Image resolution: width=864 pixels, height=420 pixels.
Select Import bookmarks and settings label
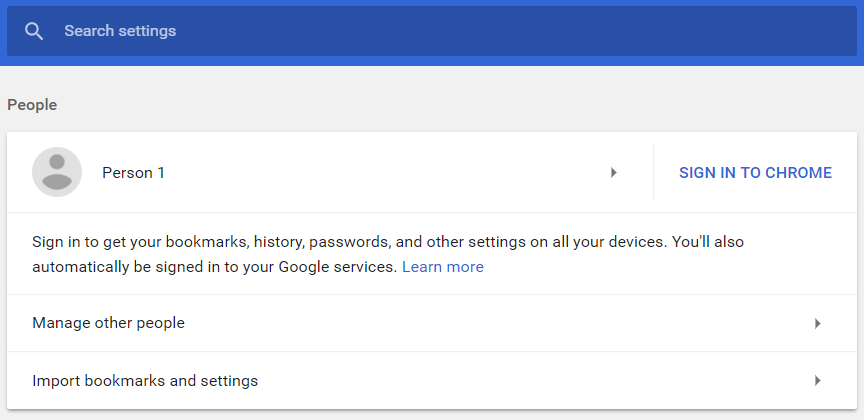(145, 381)
